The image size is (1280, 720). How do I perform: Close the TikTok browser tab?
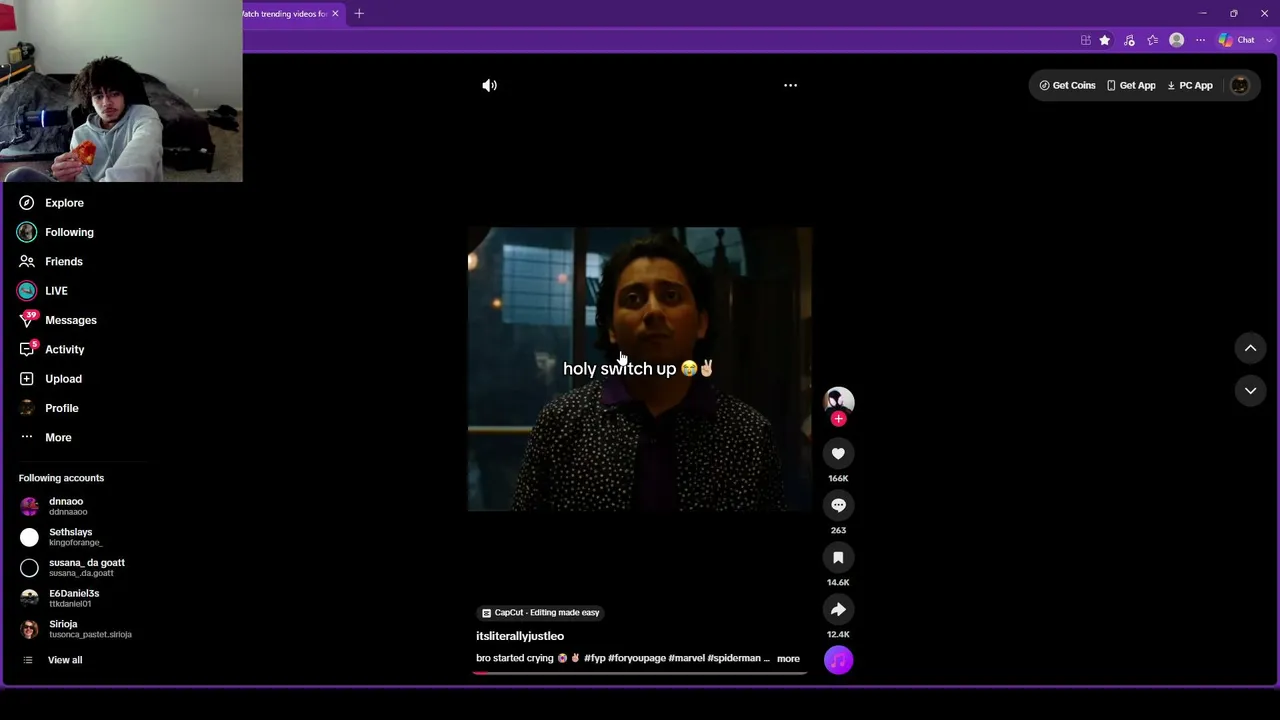(335, 14)
